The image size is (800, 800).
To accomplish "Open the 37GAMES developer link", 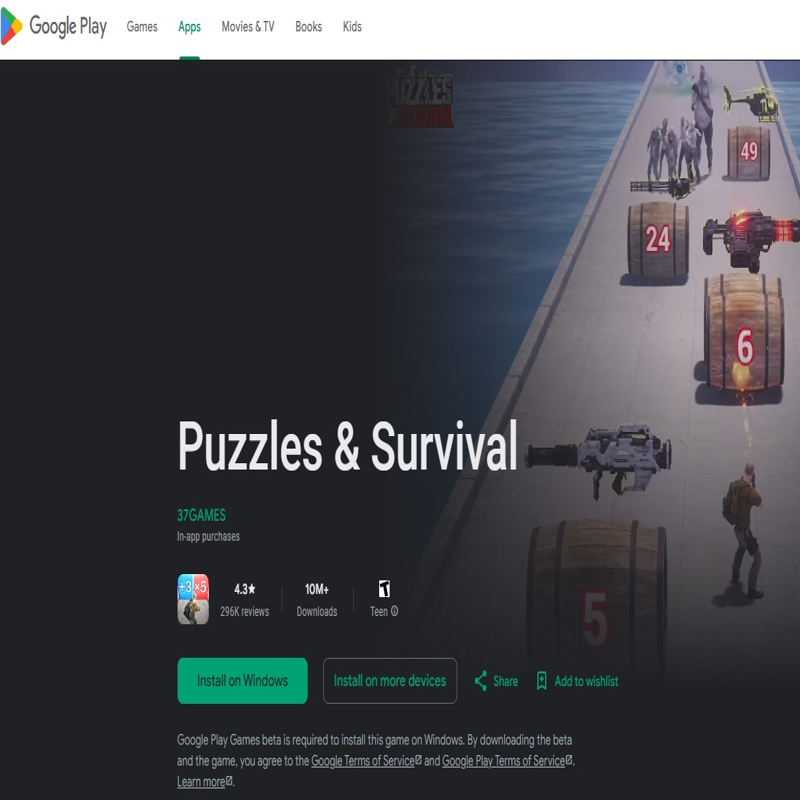I will tap(201, 515).
